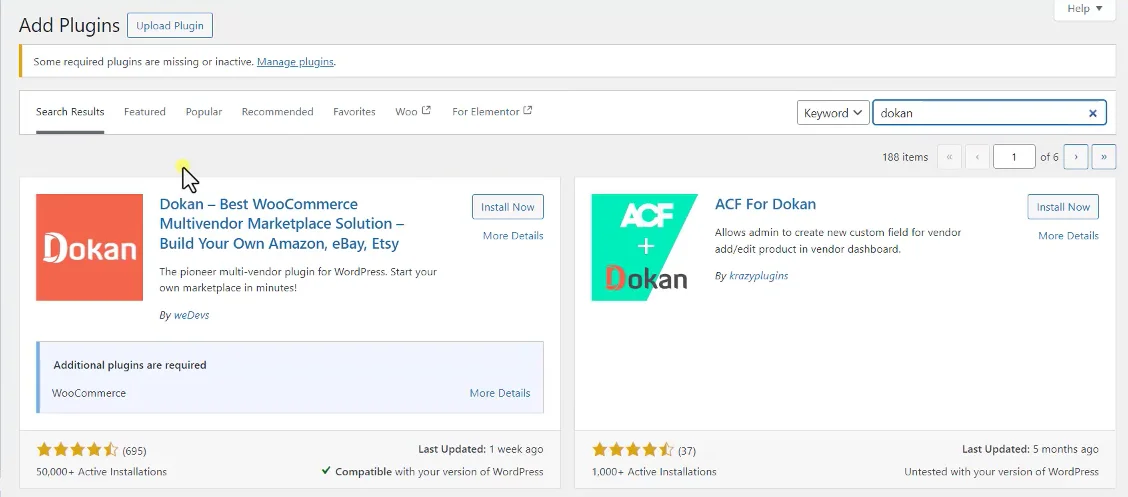Viewport: 1128px width, 497px height.
Task: Open the ACF For Dokan title link
Action: 765,204
